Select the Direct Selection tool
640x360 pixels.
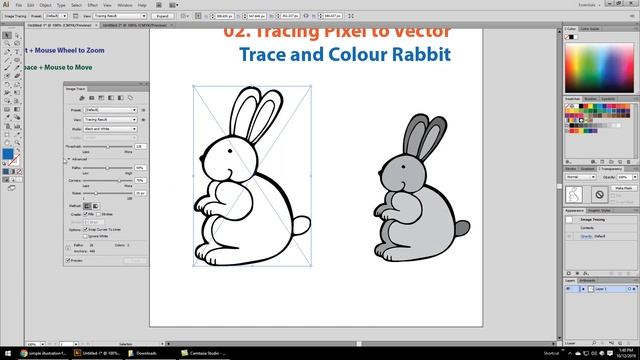pos(17,36)
